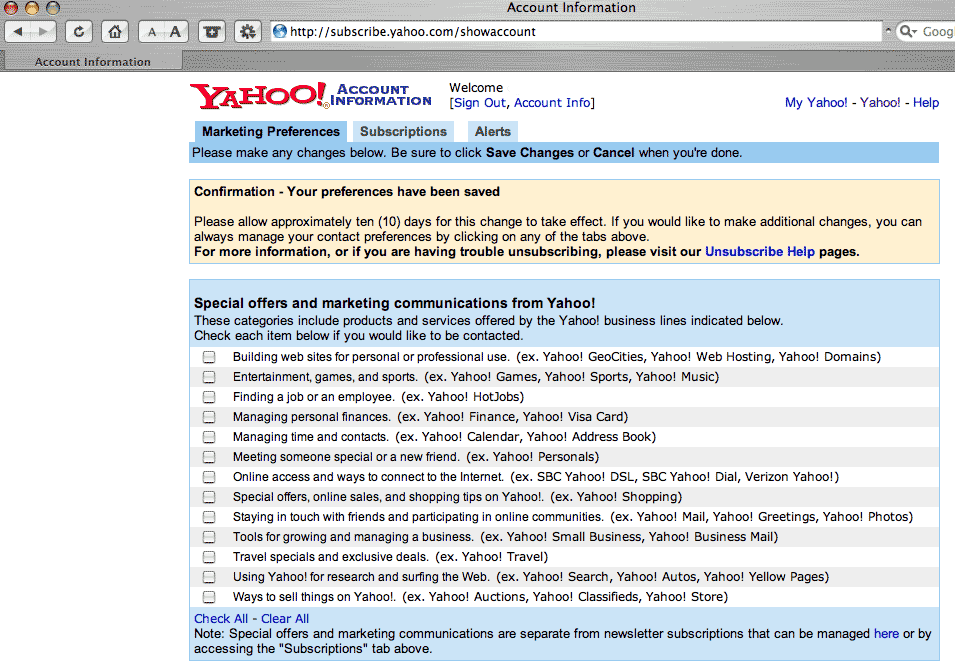Image resolution: width=955 pixels, height=666 pixels.
Task: Click the Clear All link
Action: pos(285,618)
